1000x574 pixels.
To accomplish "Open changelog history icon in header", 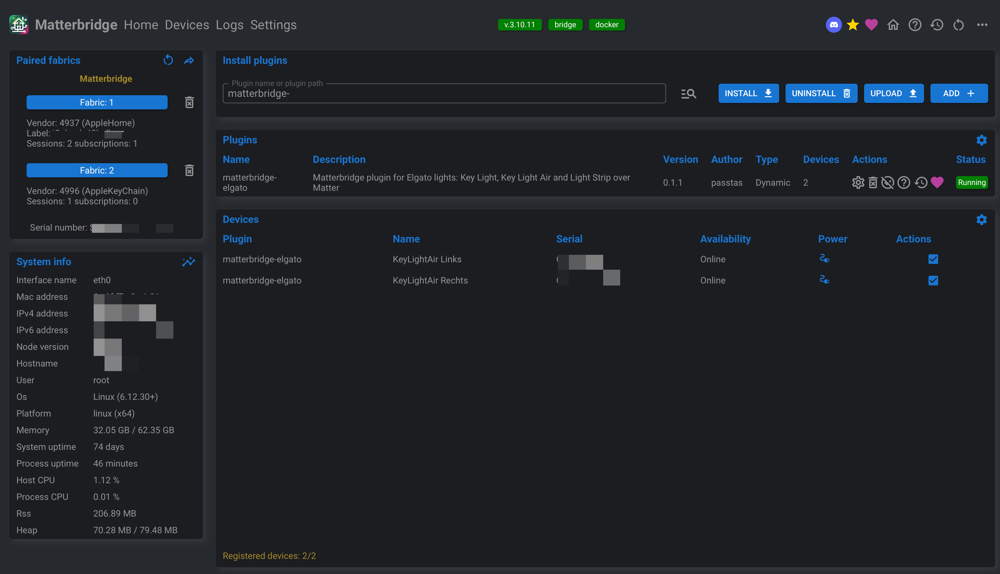I will [936, 25].
